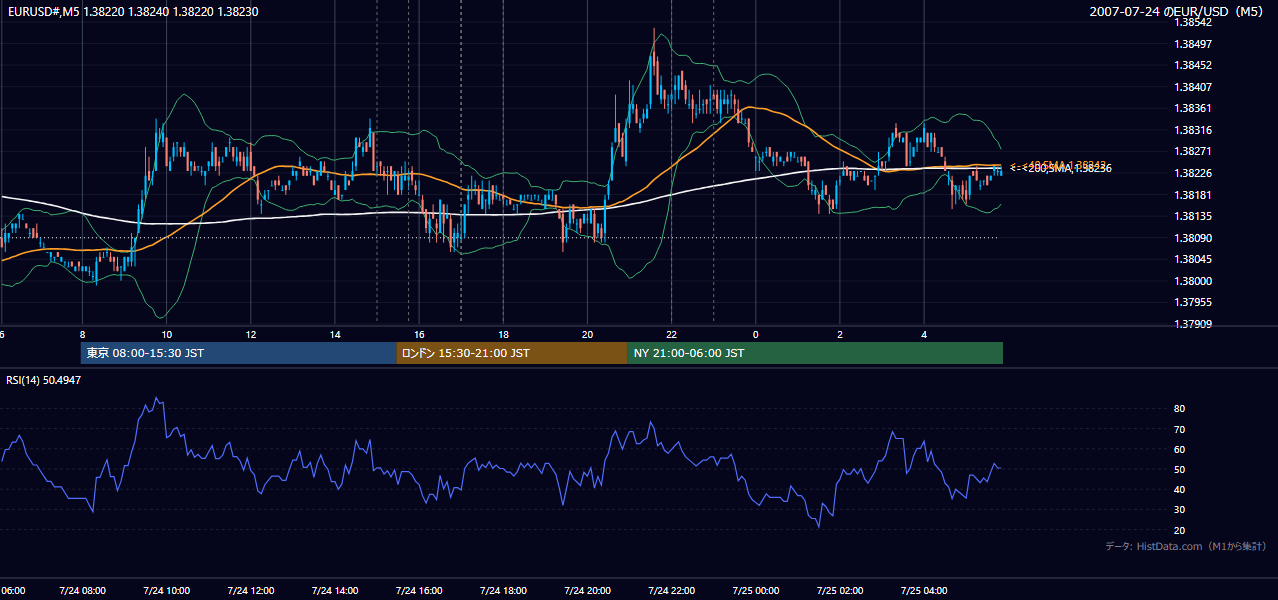The height and width of the screenshot is (600, 1278).
Task: Click price level 1.38542 on axis
Action: (x=1195, y=22)
